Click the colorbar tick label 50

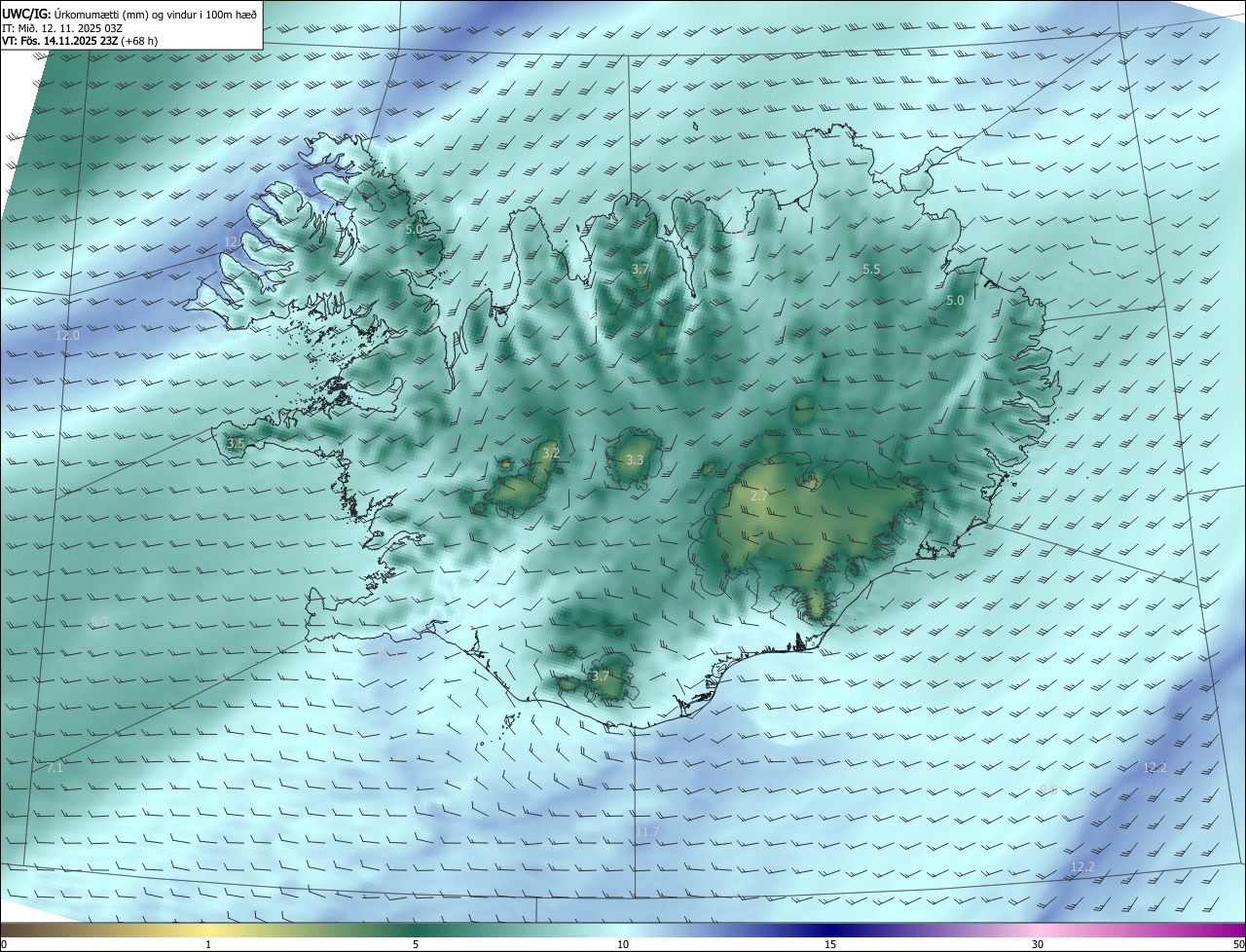(1238, 944)
